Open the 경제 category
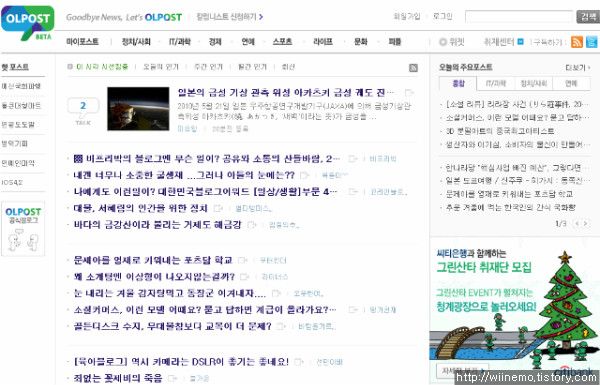The height and width of the screenshot is (385, 600). 215,42
